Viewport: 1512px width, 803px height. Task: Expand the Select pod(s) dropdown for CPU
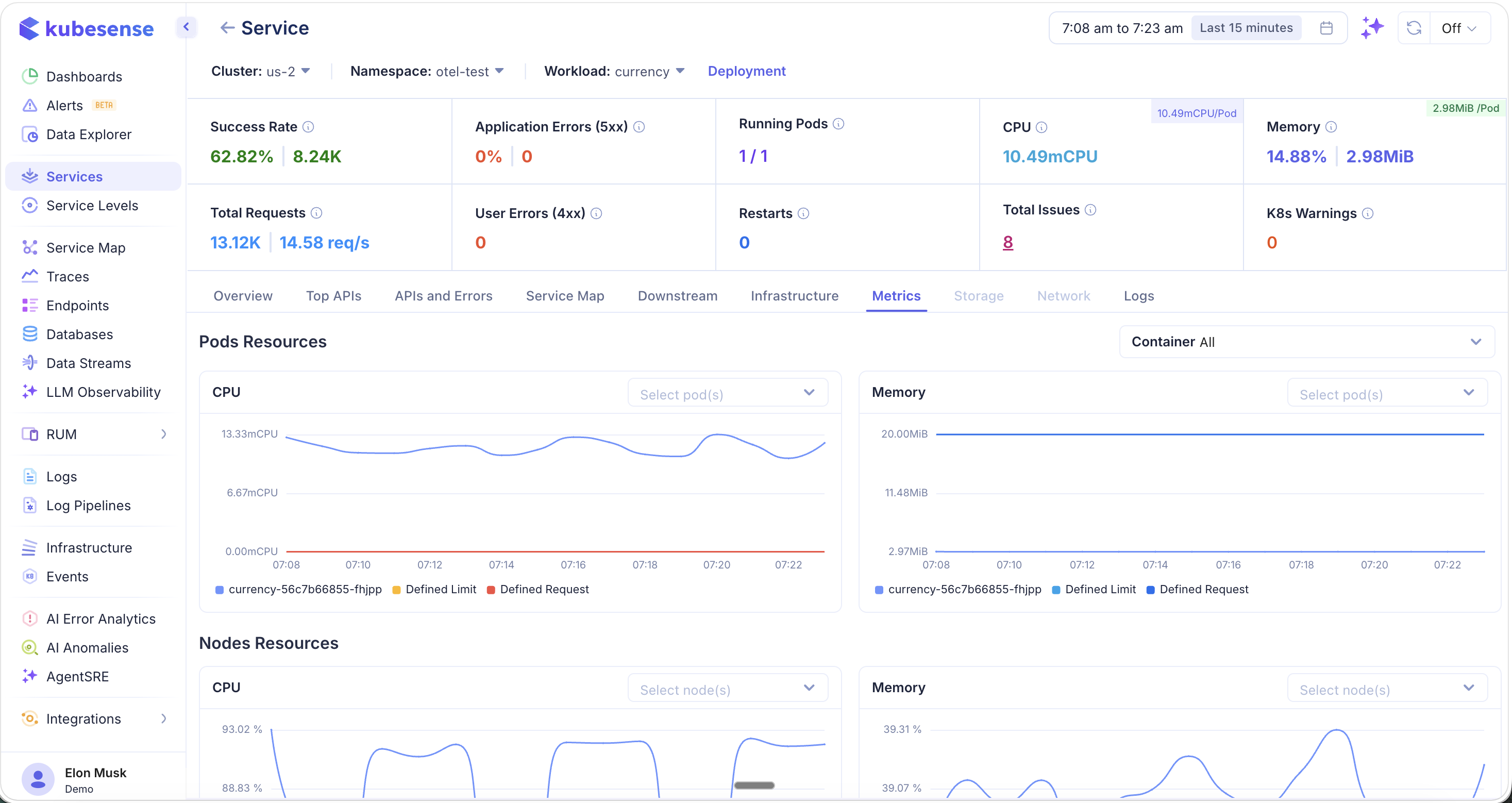tap(727, 393)
